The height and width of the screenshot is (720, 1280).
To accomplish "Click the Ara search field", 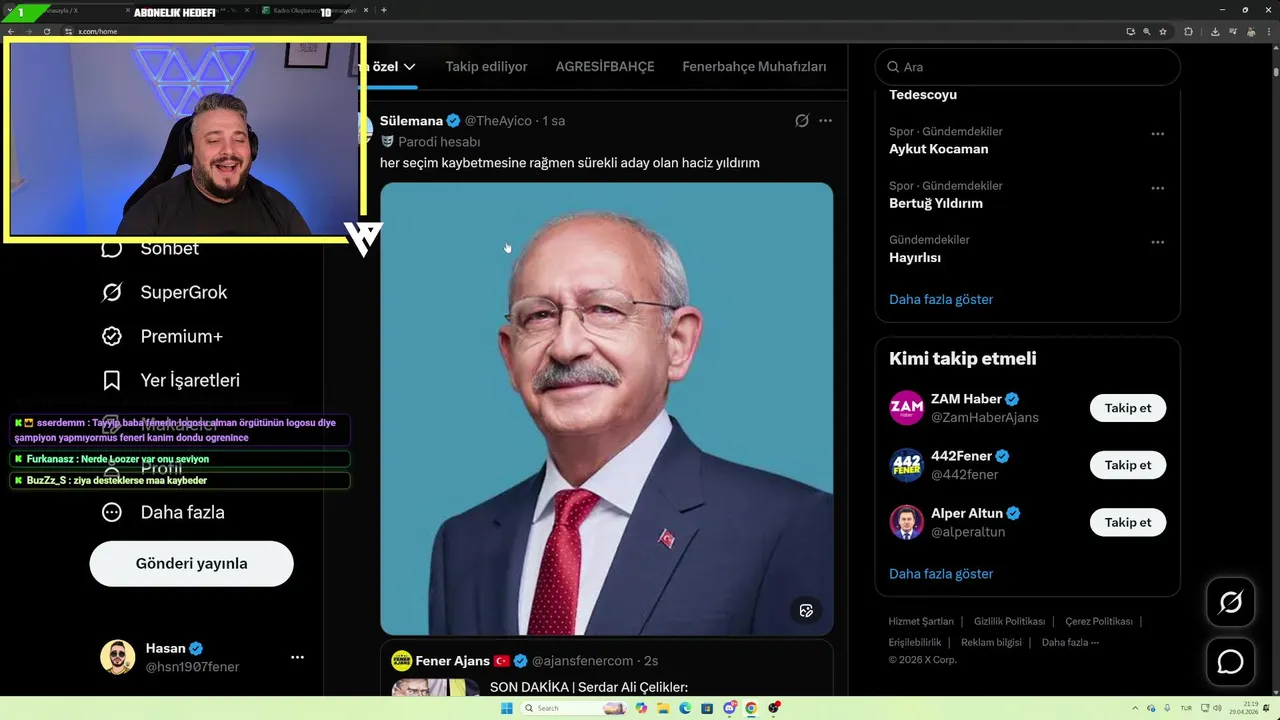I will click(x=1027, y=67).
